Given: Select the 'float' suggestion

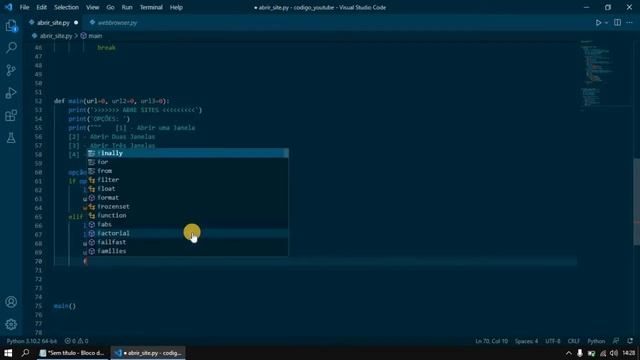Looking at the screenshot, I should pos(188,189).
